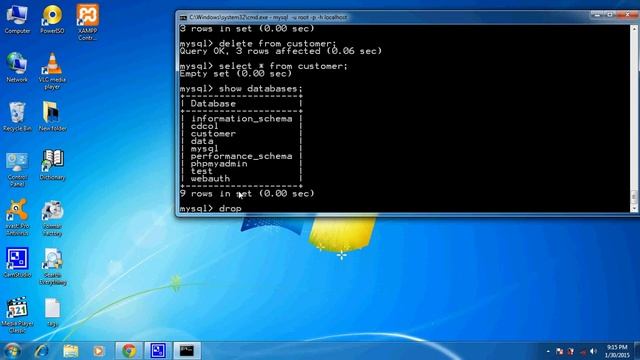Switch to the cmd window in the taskbar

187,351
